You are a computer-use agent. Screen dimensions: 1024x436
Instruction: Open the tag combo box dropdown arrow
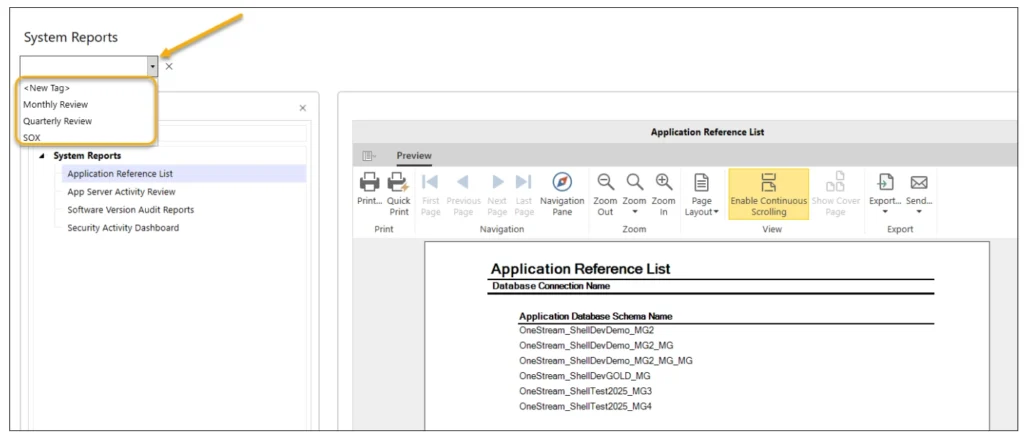(x=153, y=67)
